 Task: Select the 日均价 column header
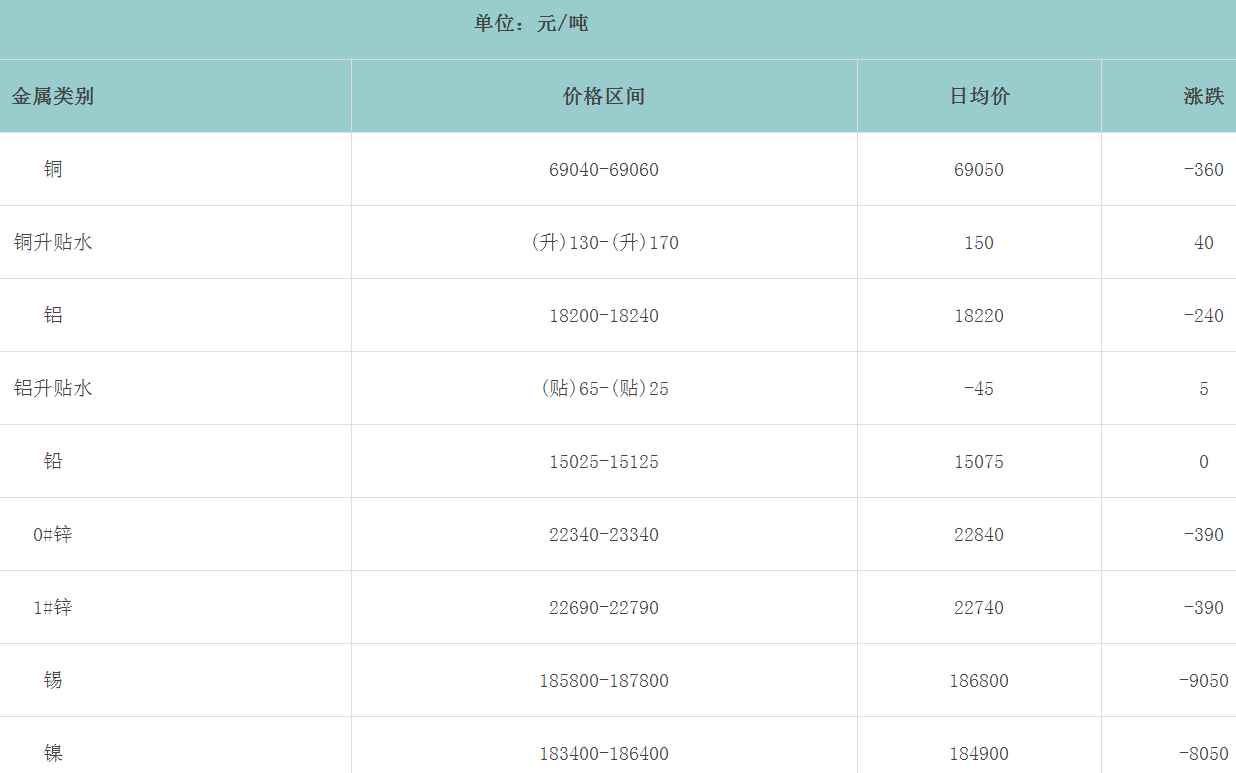[x=979, y=96]
